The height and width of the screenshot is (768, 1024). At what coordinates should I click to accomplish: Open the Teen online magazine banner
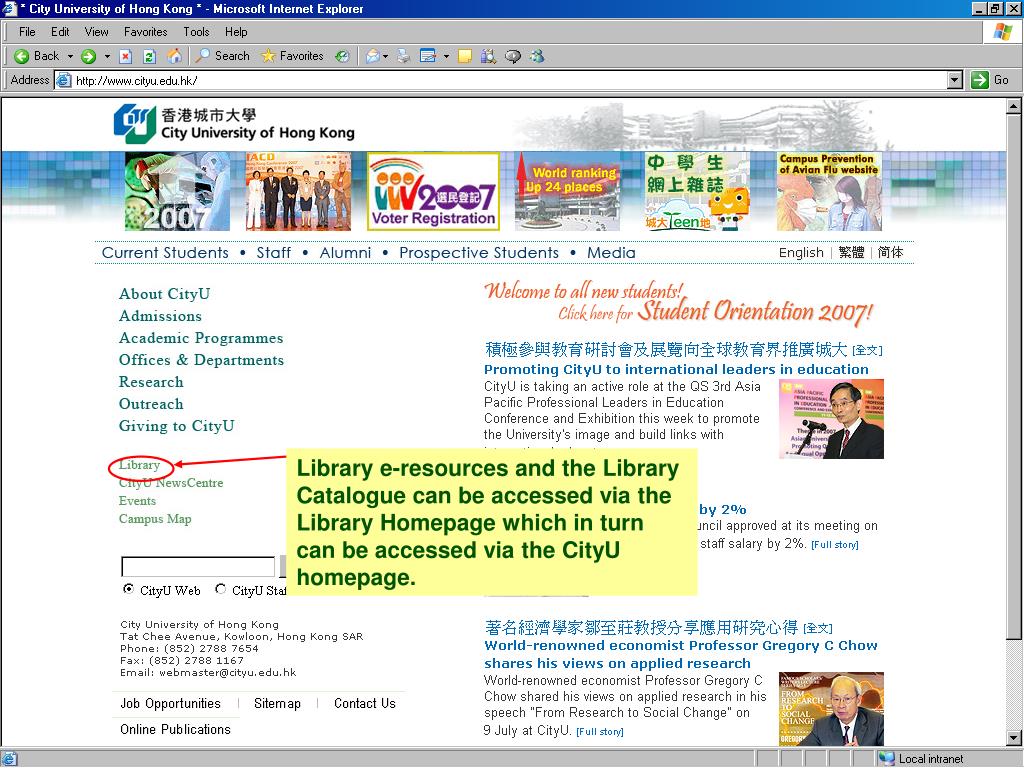pos(697,191)
